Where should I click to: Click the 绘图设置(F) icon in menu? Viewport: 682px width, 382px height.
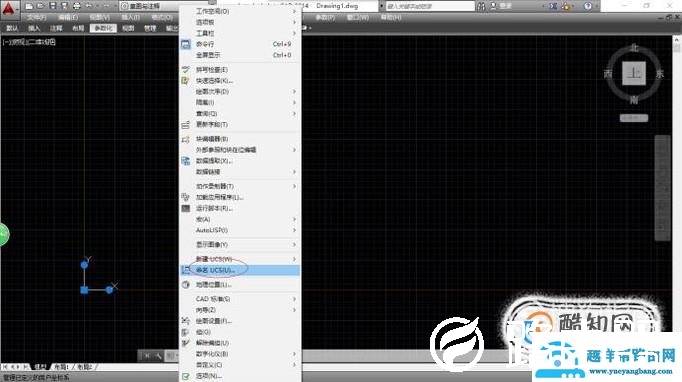tap(186, 321)
